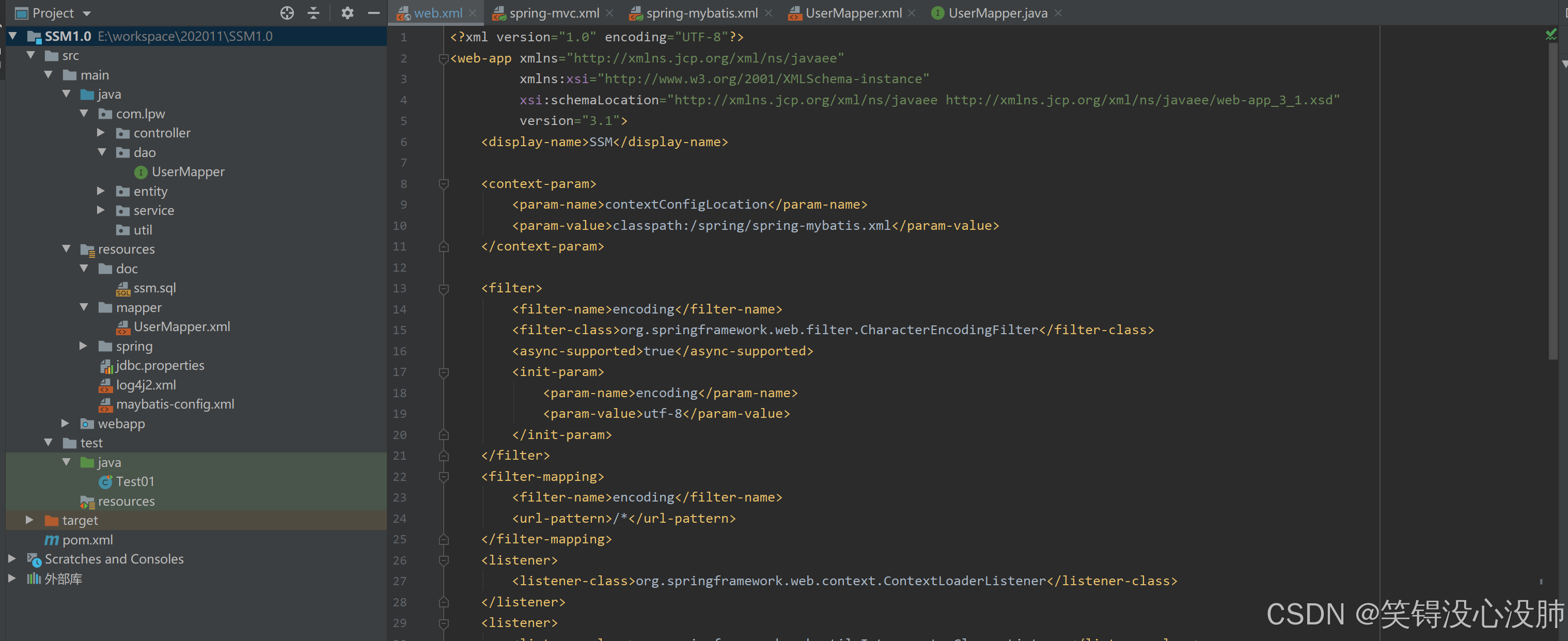Select the maybatis-config.xml file icon
1568x641 pixels.
click(106, 405)
